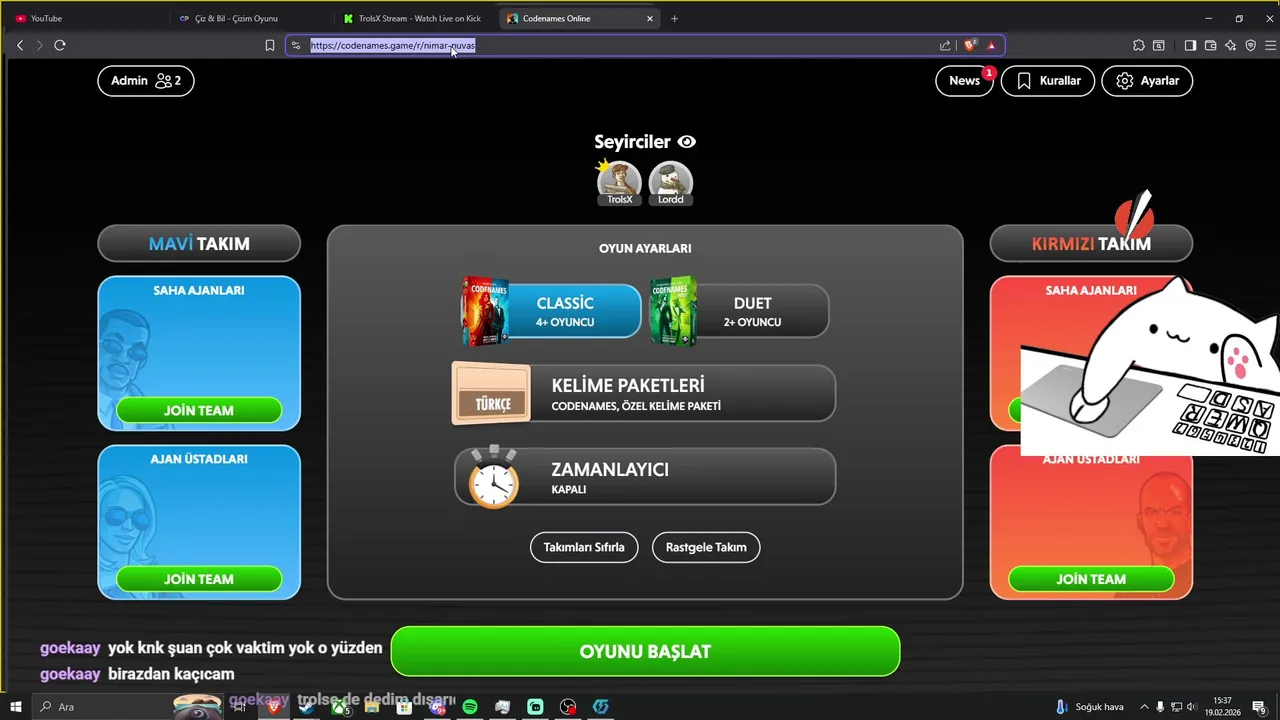Viewport: 1280px width, 720px height.
Task: Open browser extensions puzzle icon
Action: 1139,45
